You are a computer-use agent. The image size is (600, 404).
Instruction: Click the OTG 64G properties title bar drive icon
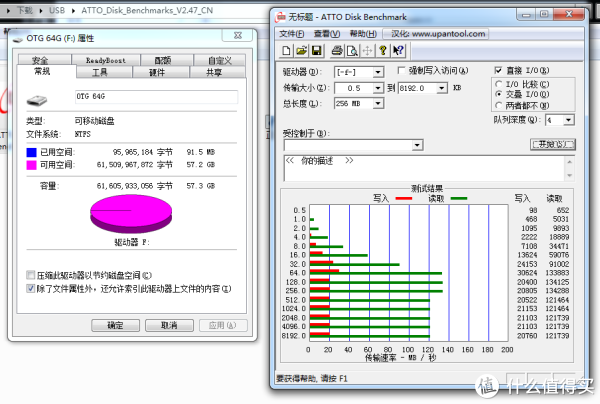[18, 39]
